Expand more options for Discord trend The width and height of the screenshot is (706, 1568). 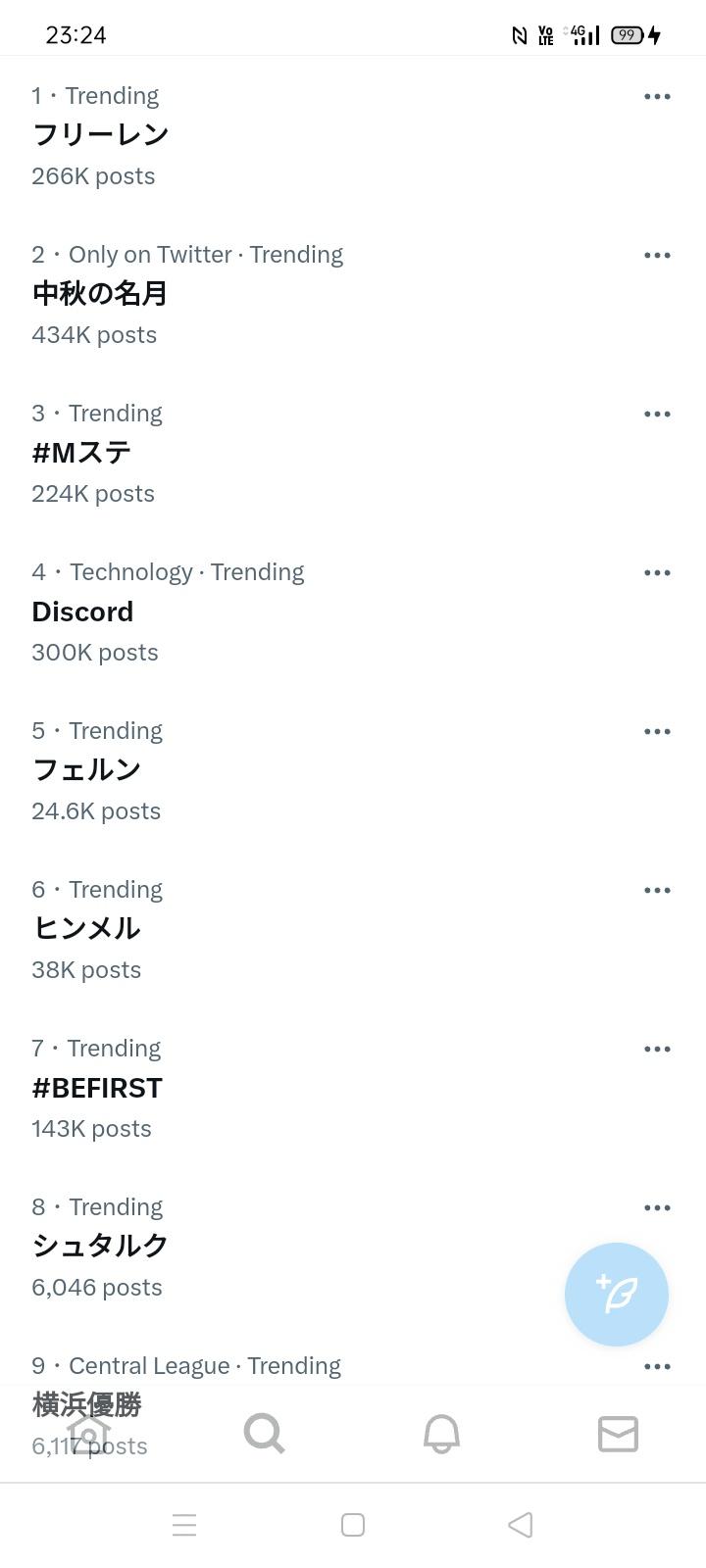click(657, 572)
